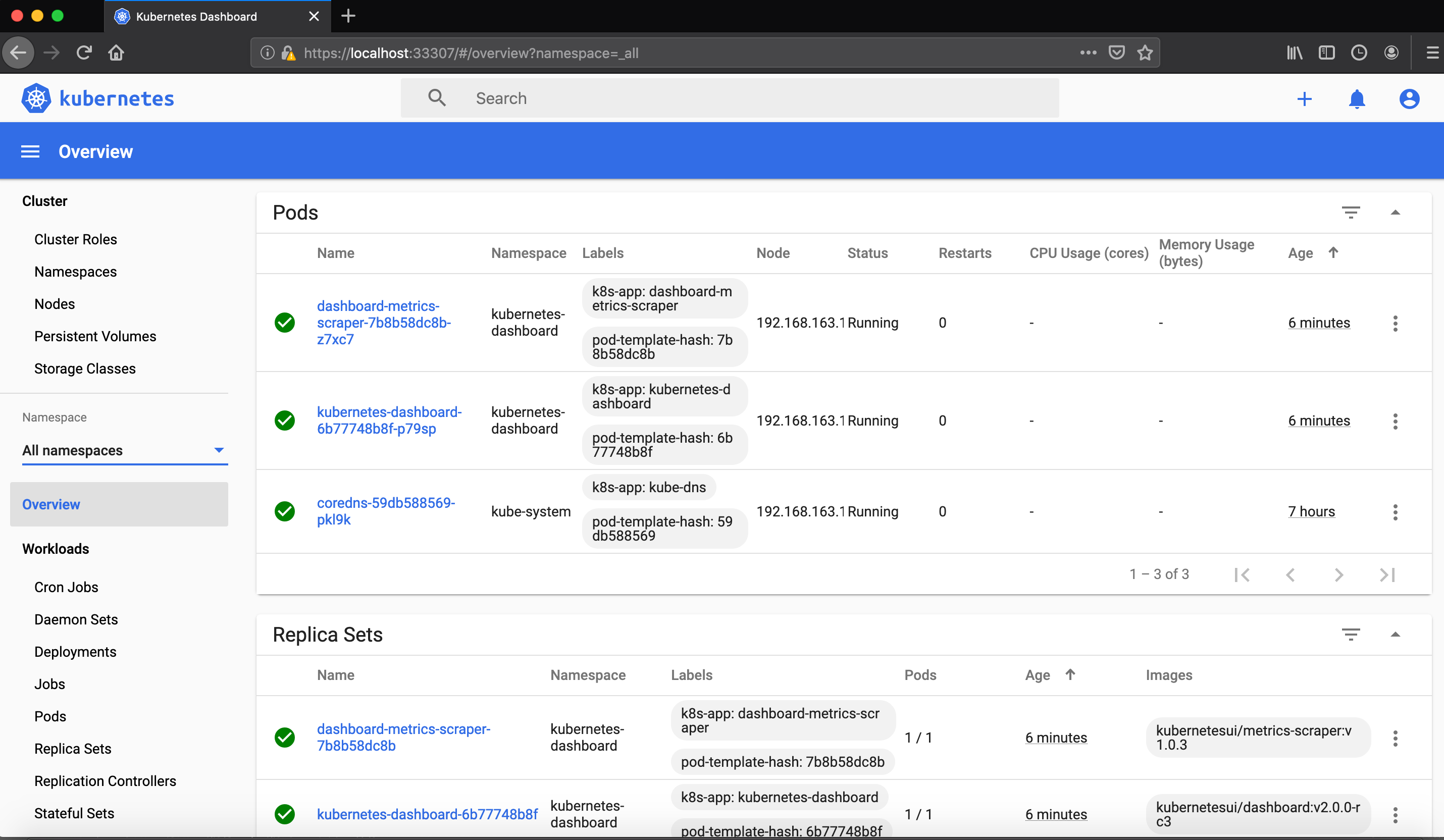Open the search field magnifier icon
This screenshot has width=1444, height=840.
point(436,97)
